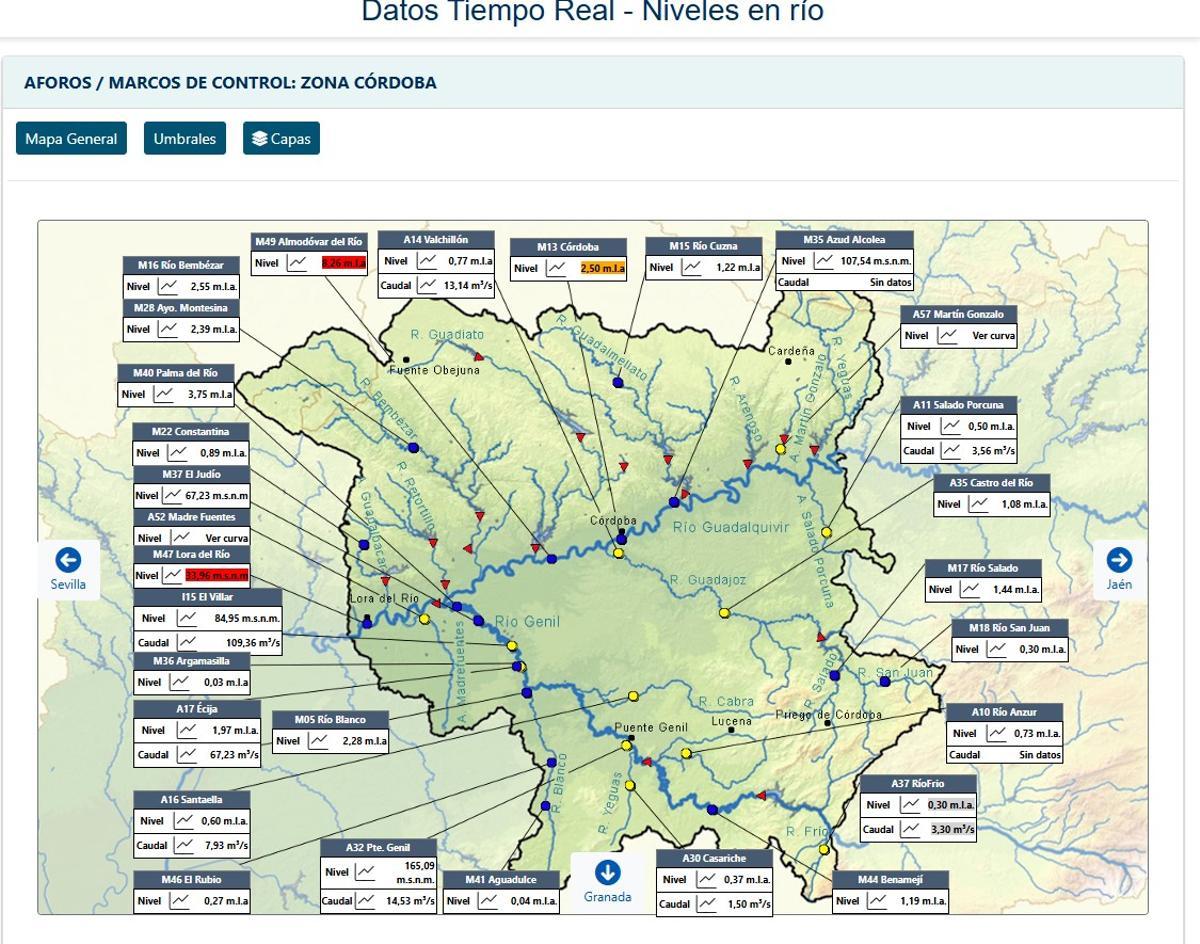Open the Nivel curve chart for M13 Córdoba
This screenshot has width=1200, height=944.
tap(557, 268)
